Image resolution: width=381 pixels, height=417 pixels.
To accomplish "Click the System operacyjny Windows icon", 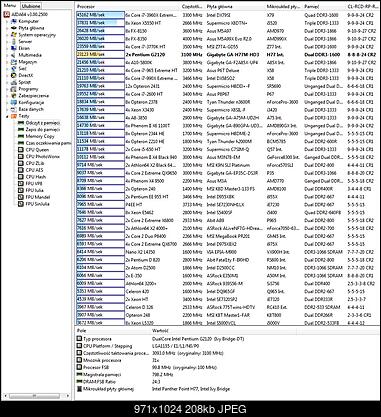I will point(14,35).
